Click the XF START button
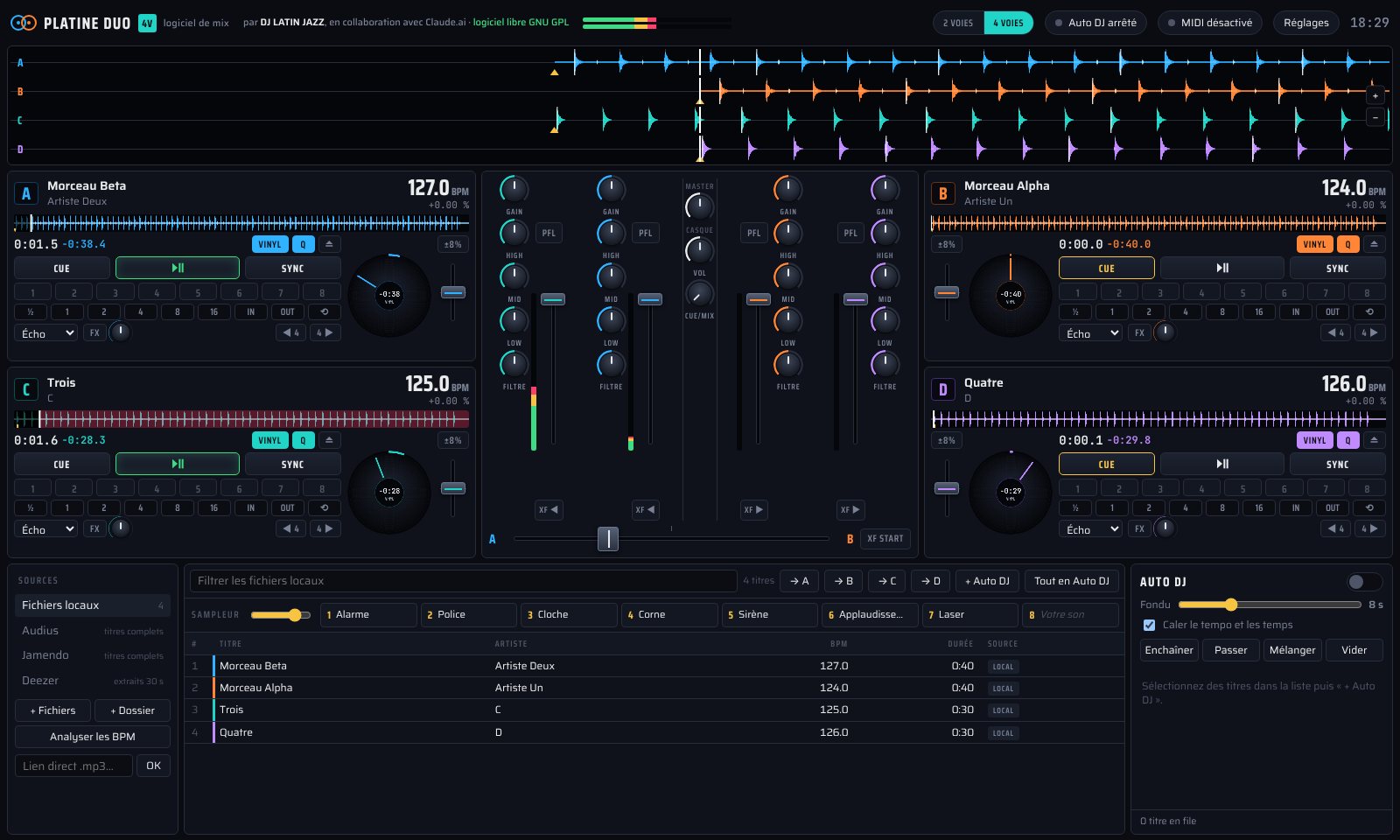1400x840 pixels. point(885,538)
